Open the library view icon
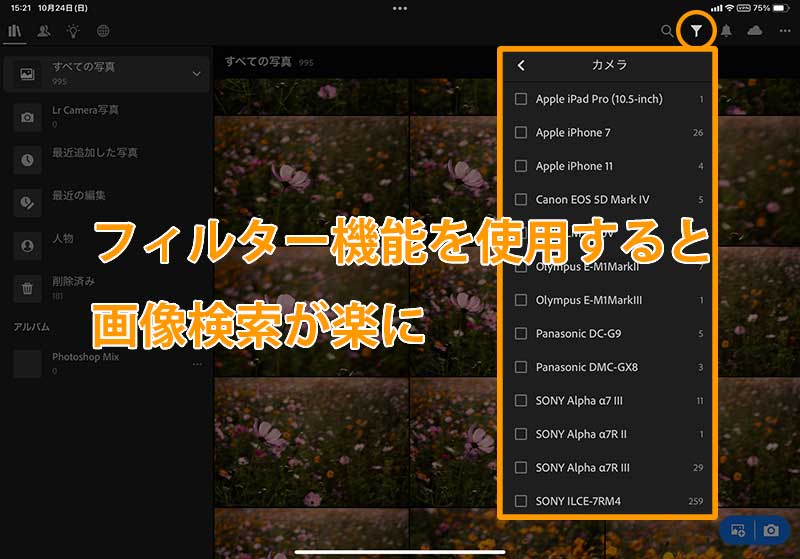Screen dimensions: 800x559 tap(15, 31)
